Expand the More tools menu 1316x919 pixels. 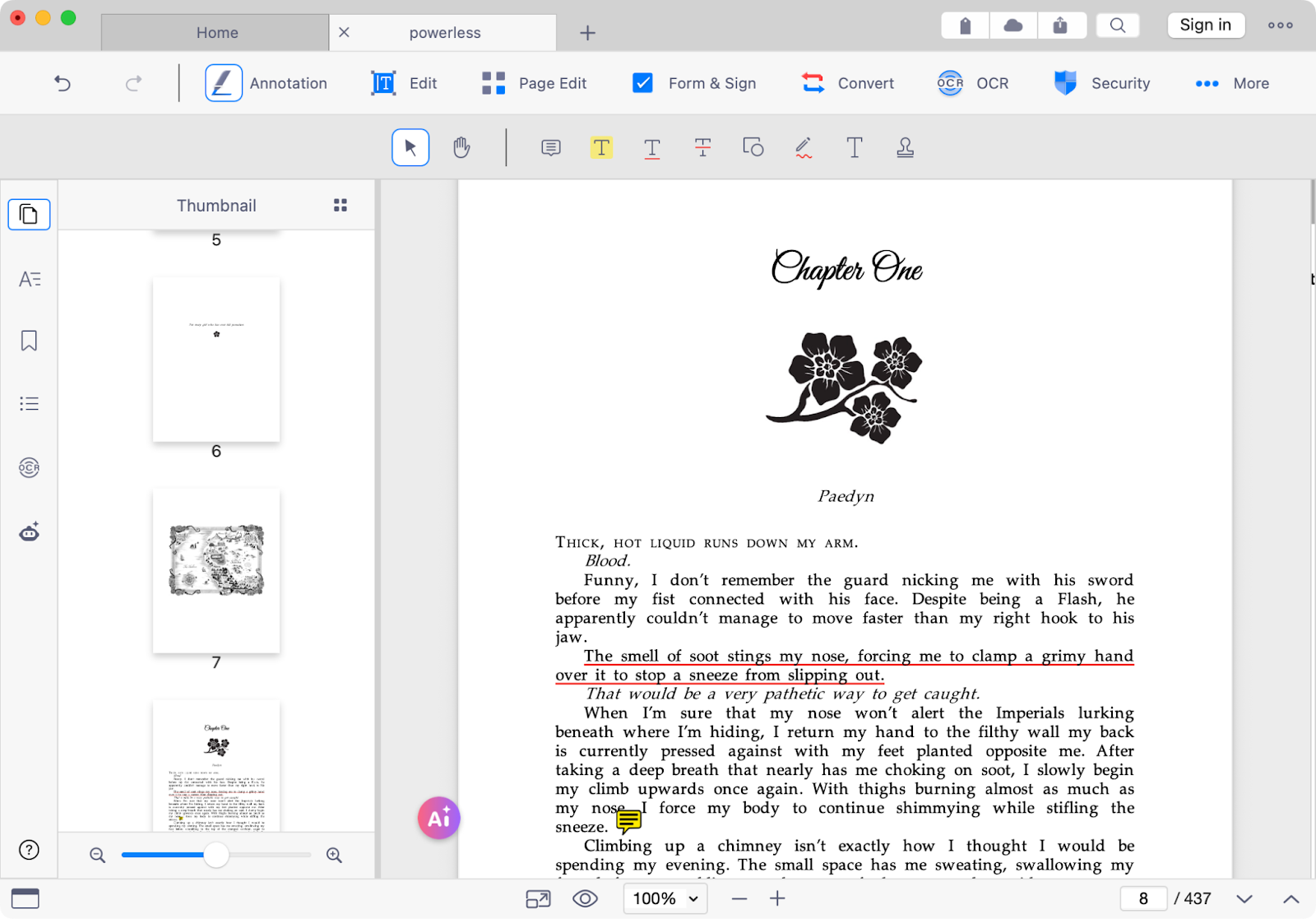(1232, 83)
